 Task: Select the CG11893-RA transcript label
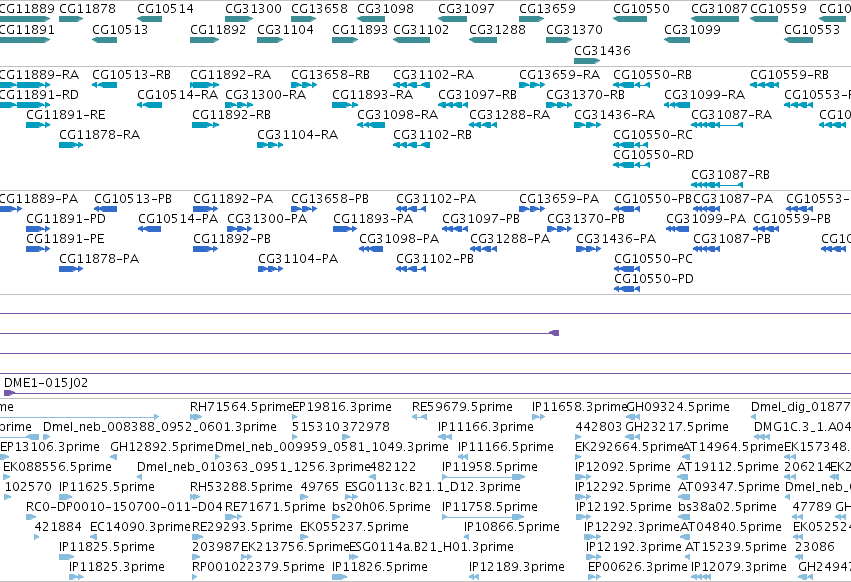coord(372,94)
